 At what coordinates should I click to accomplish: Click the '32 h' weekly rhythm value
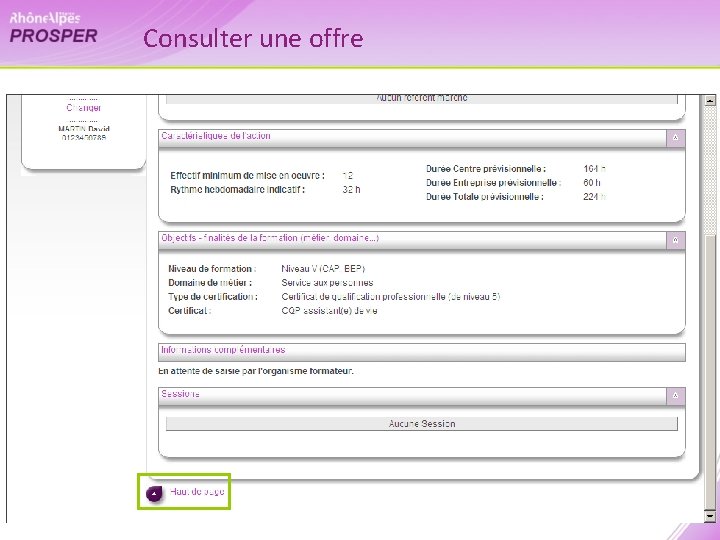coord(351,190)
